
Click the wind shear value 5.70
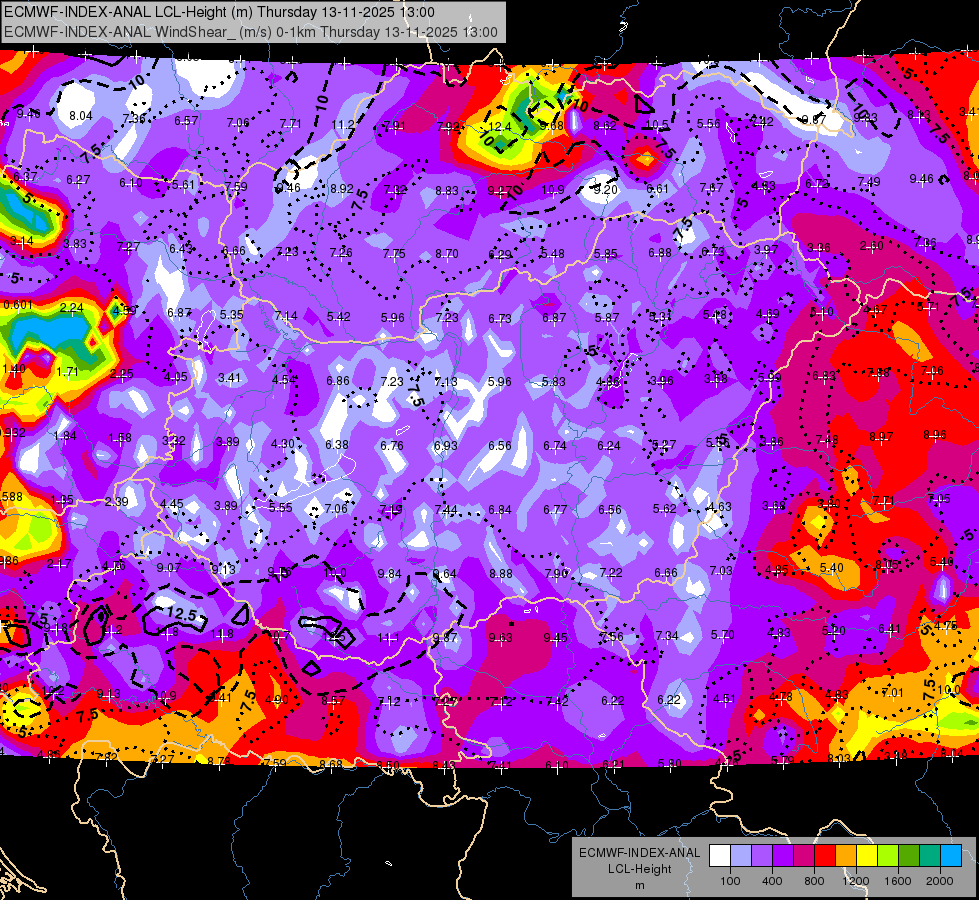click(x=722, y=635)
